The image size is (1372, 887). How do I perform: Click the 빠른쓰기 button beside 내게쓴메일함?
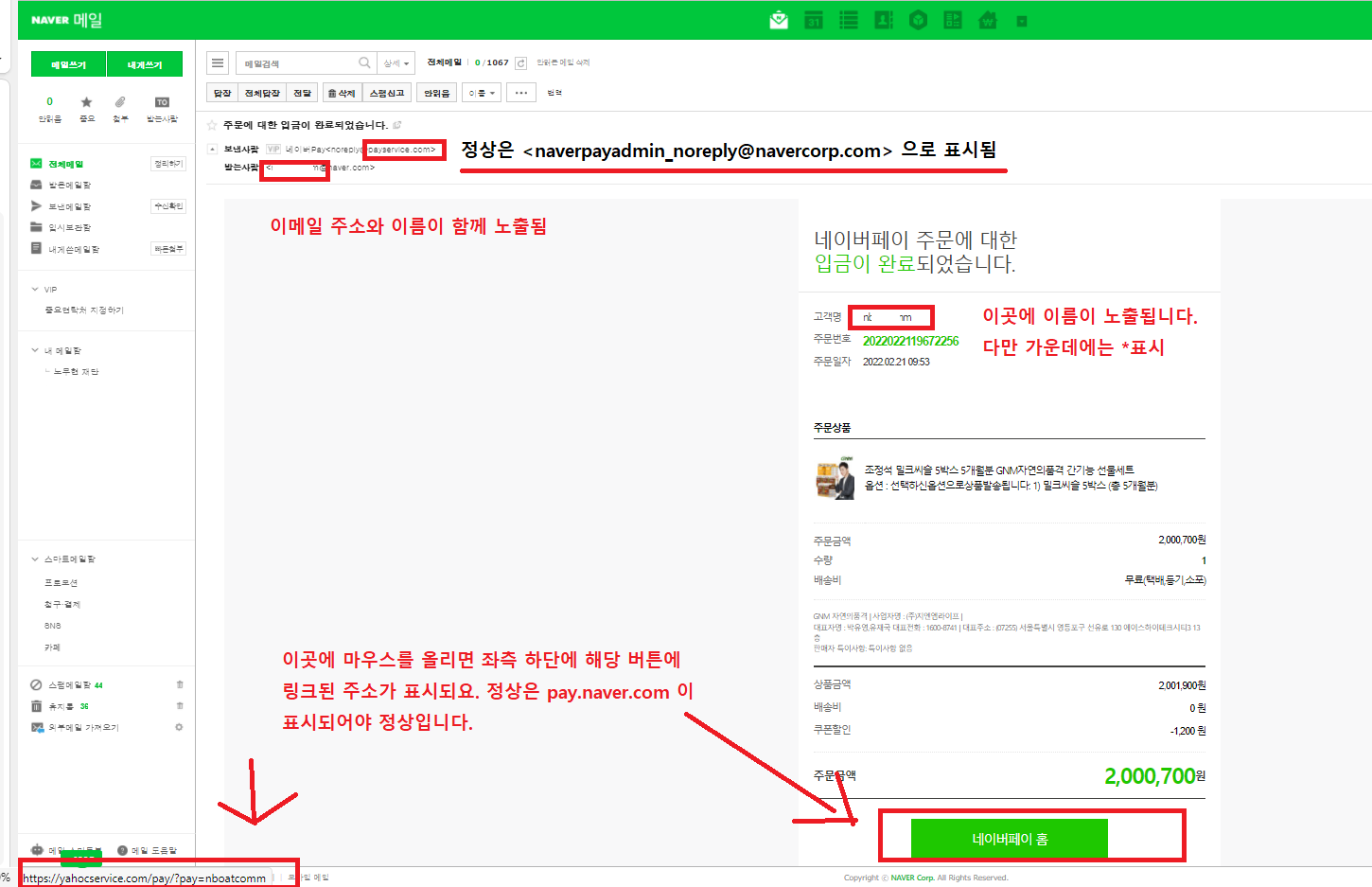pyautogui.click(x=168, y=249)
